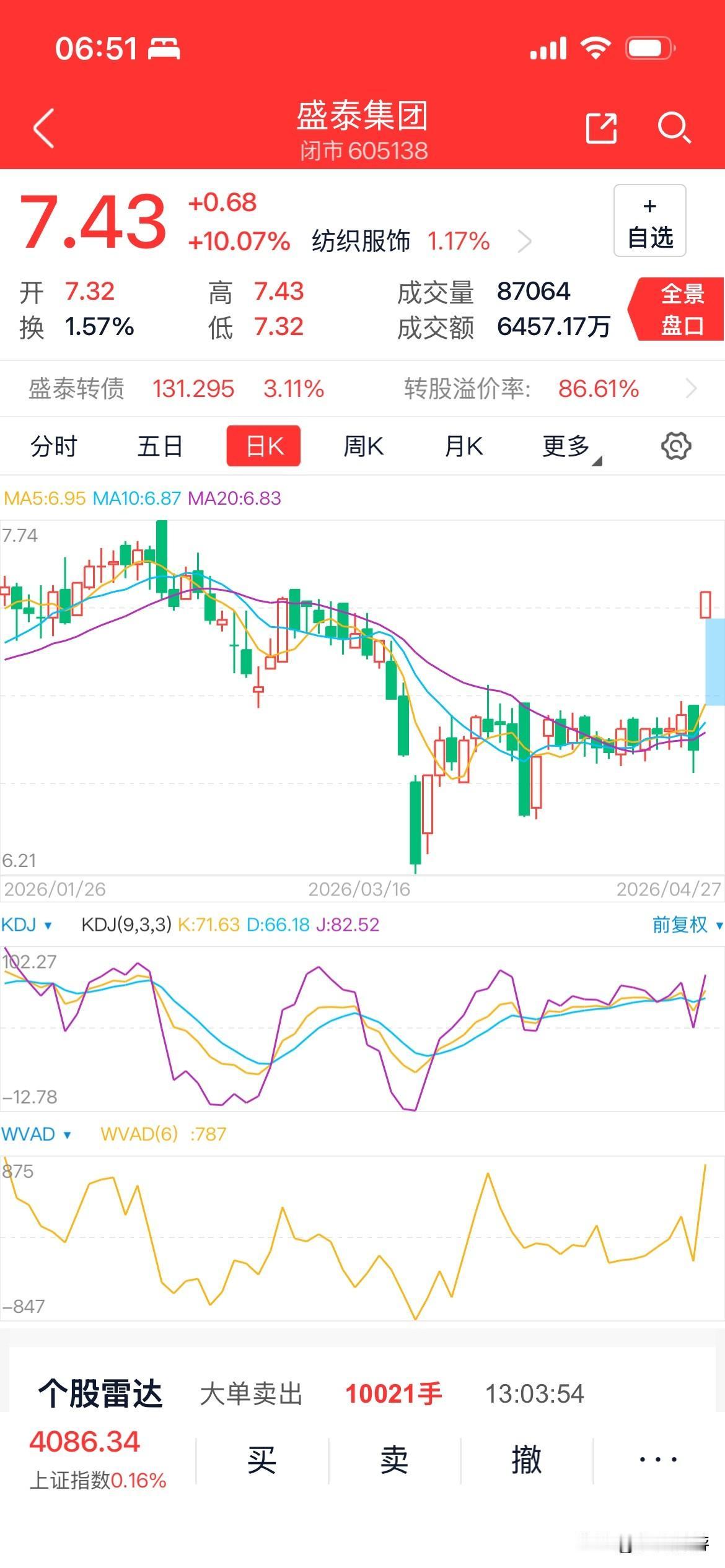This screenshot has width=725, height=1568.
Task: Tap the MA5:6.95 indicator label
Action: [x=45, y=498]
